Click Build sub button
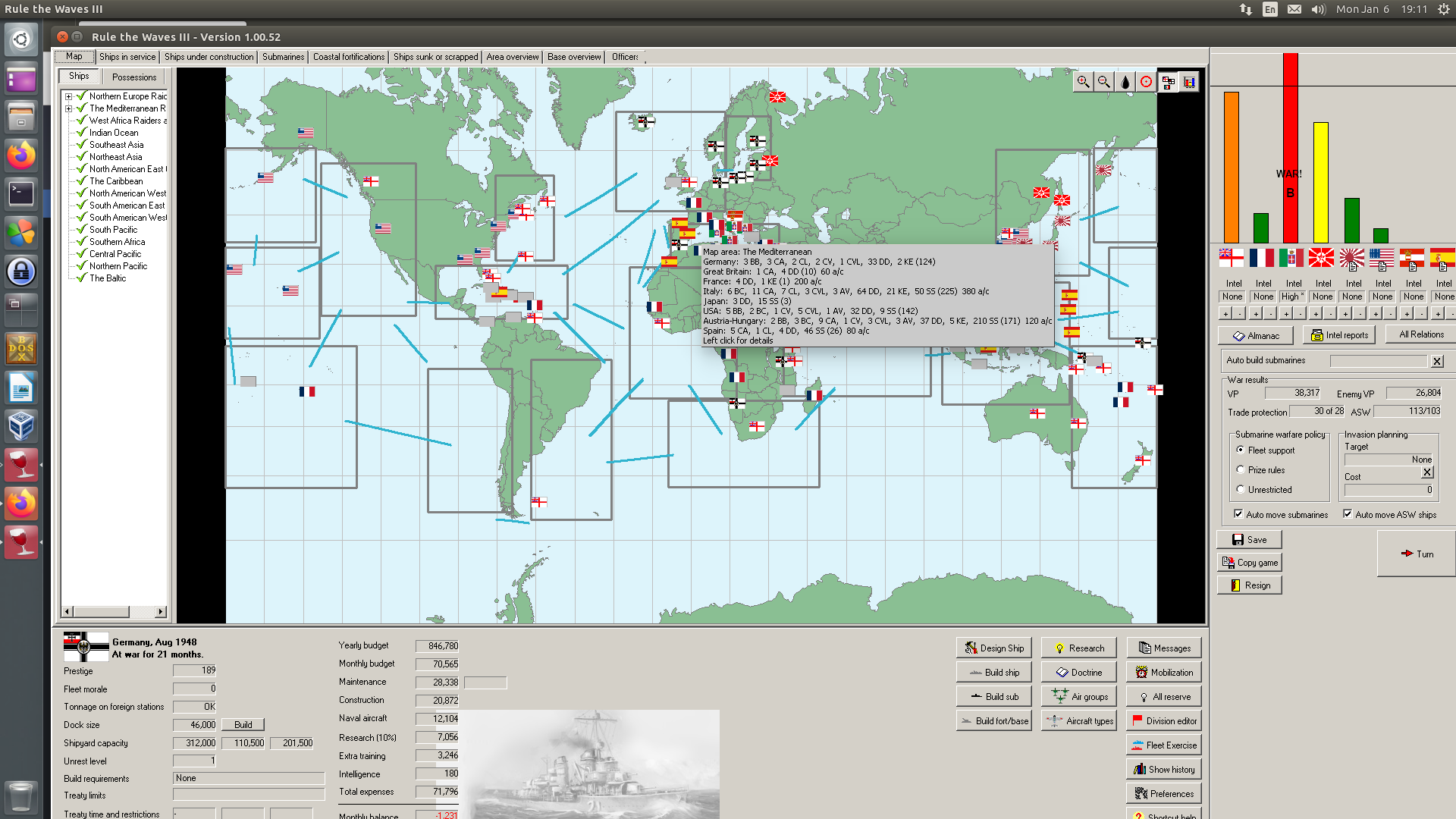This screenshot has width=1456, height=819. [994, 697]
